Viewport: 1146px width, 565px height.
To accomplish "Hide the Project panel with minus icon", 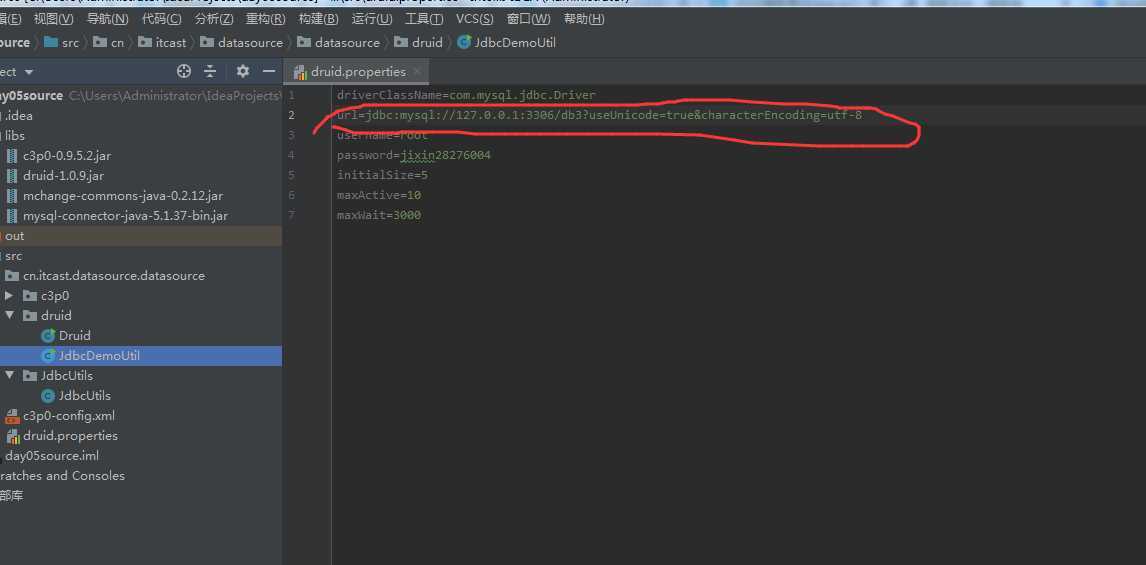I will [x=268, y=71].
